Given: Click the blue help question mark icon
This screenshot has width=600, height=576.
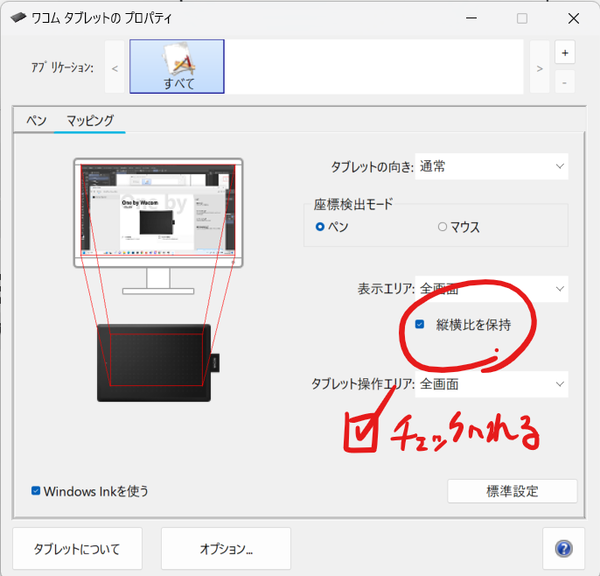Looking at the screenshot, I should pos(564,548).
